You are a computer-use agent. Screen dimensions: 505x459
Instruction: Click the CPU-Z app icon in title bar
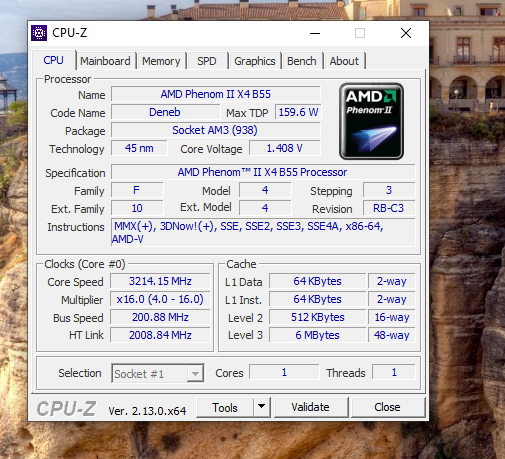click(x=39, y=33)
